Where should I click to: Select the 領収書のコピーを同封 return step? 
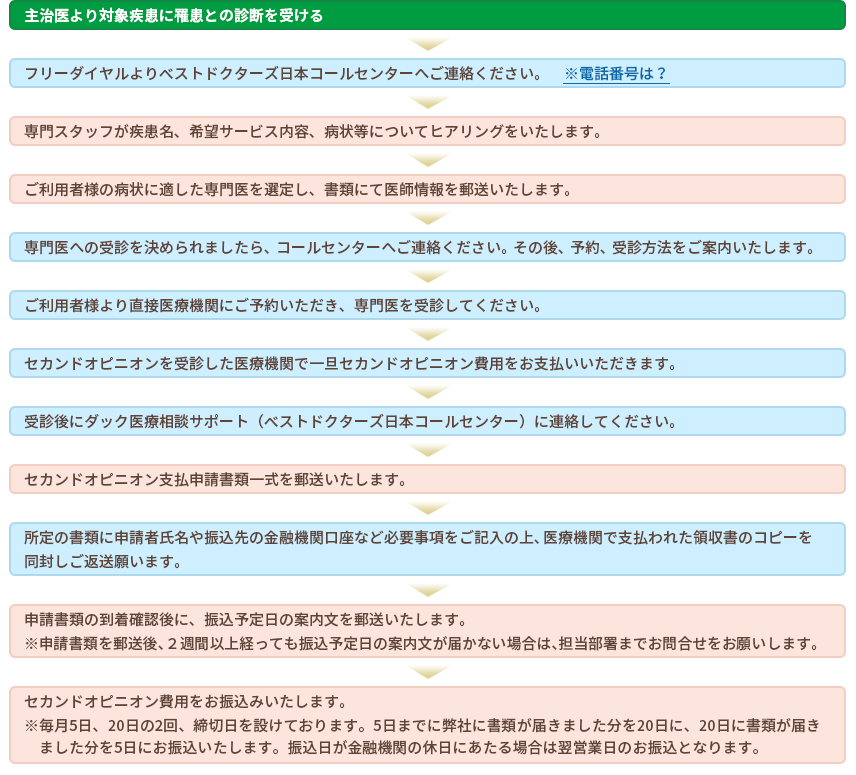coord(427,549)
